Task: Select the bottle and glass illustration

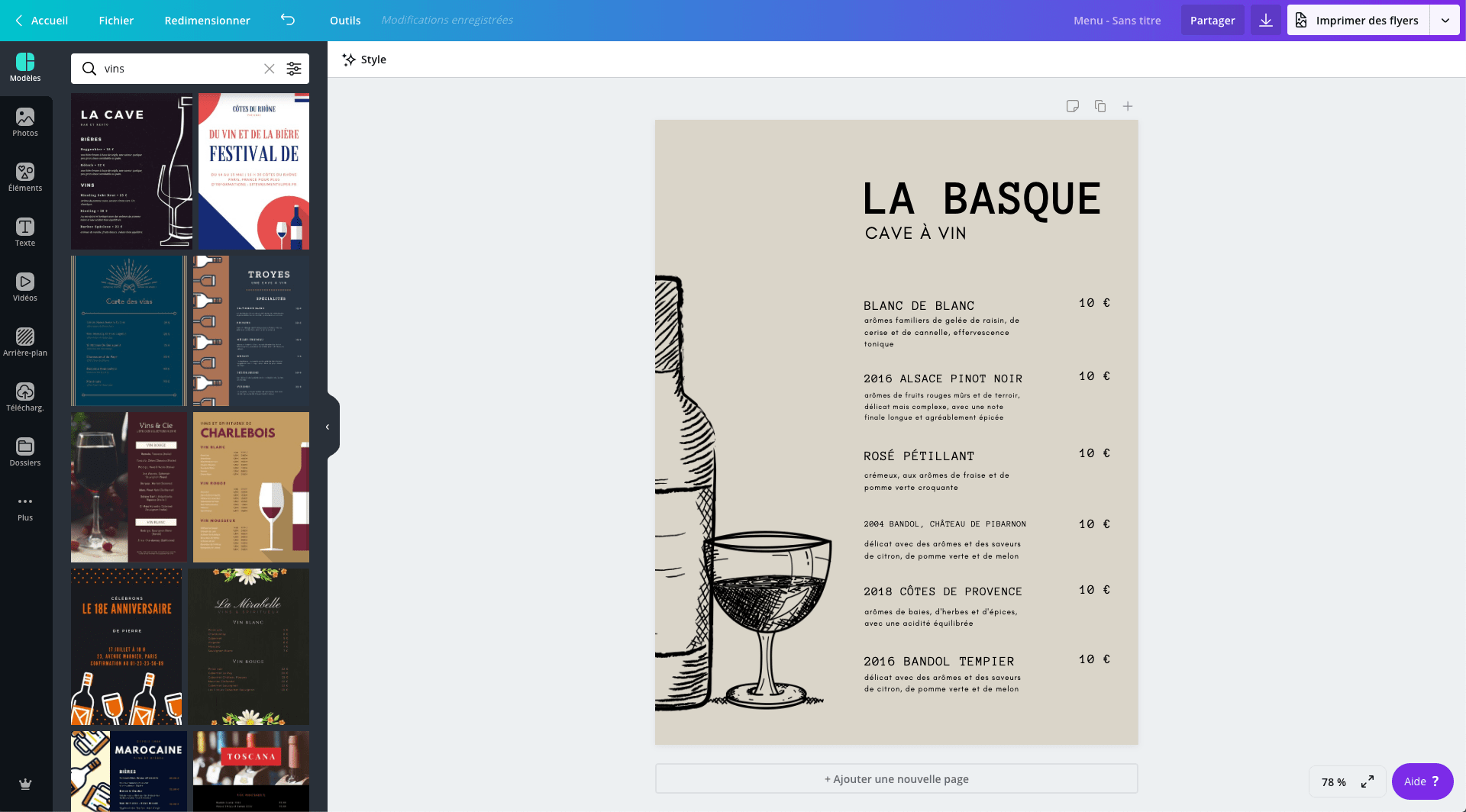Action: [x=743, y=493]
